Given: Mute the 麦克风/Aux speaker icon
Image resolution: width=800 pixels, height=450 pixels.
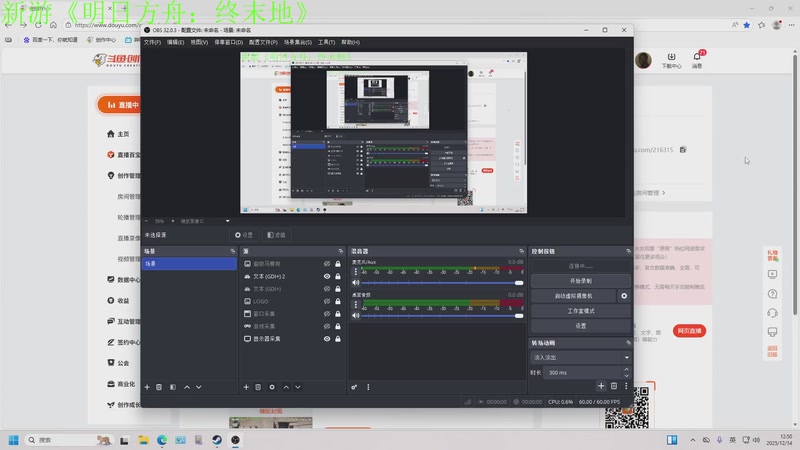Looking at the screenshot, I should (356, 283).
